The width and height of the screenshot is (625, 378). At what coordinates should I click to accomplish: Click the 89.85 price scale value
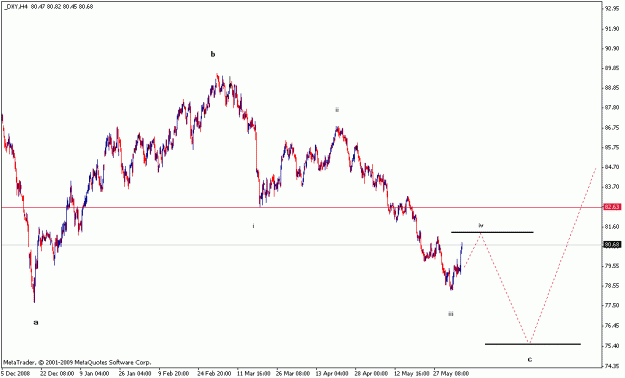[612, 68]
